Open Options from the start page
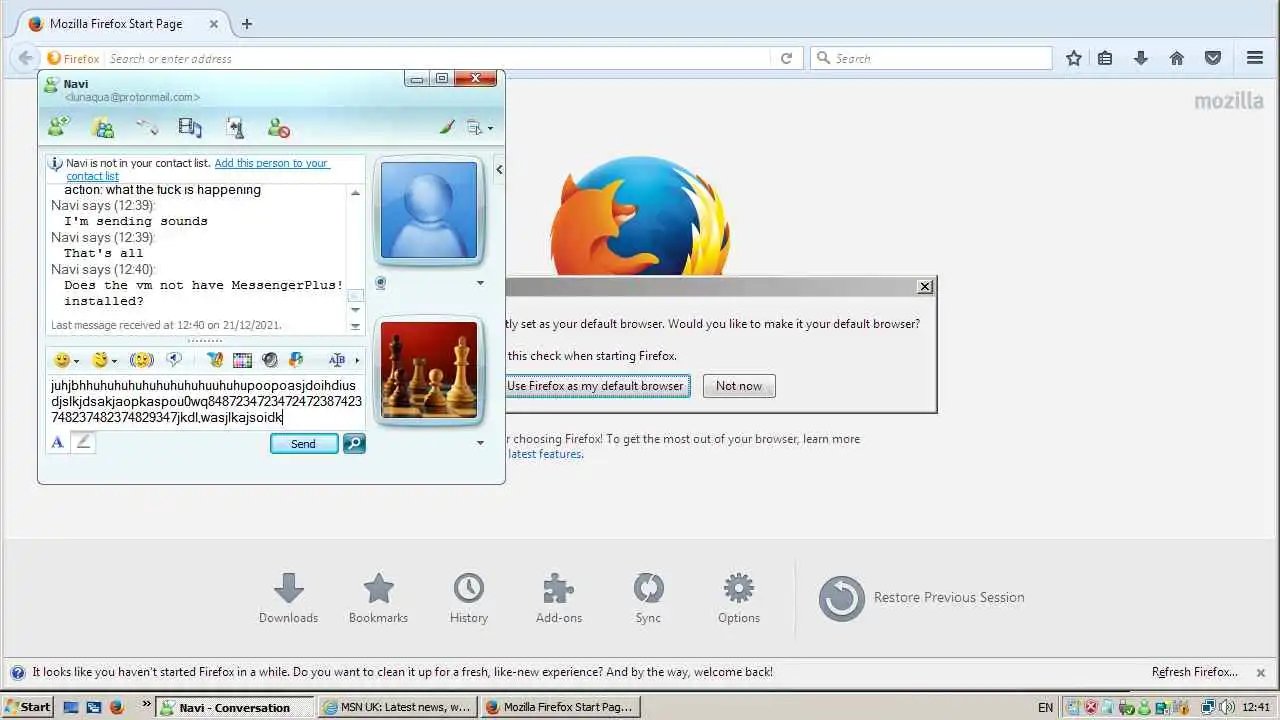Screen dimensions: 1280x720 pyautogui.click(x=739, y=598)
